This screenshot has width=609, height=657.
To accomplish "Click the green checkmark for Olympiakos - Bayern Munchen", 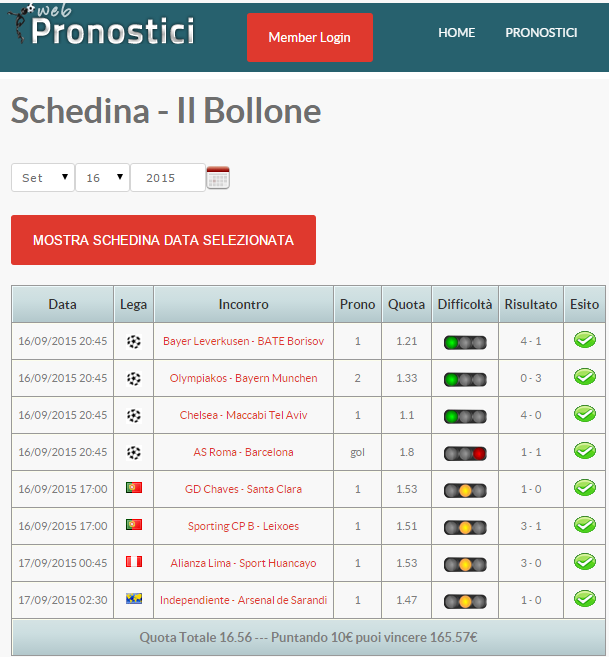I will tap(585, 377).
